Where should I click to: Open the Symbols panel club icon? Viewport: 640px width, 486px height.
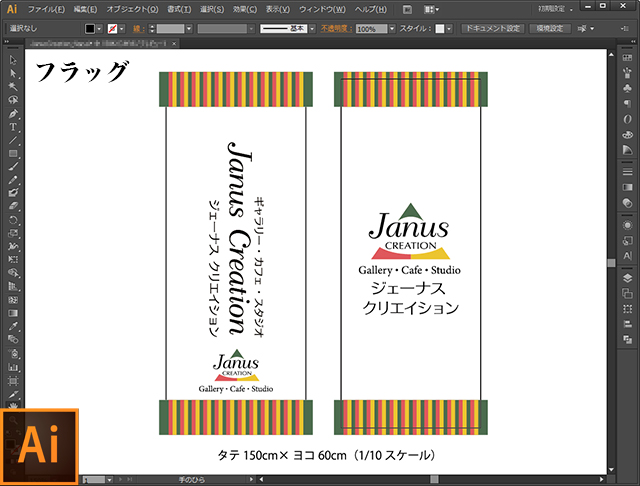(x=627, y=88)
